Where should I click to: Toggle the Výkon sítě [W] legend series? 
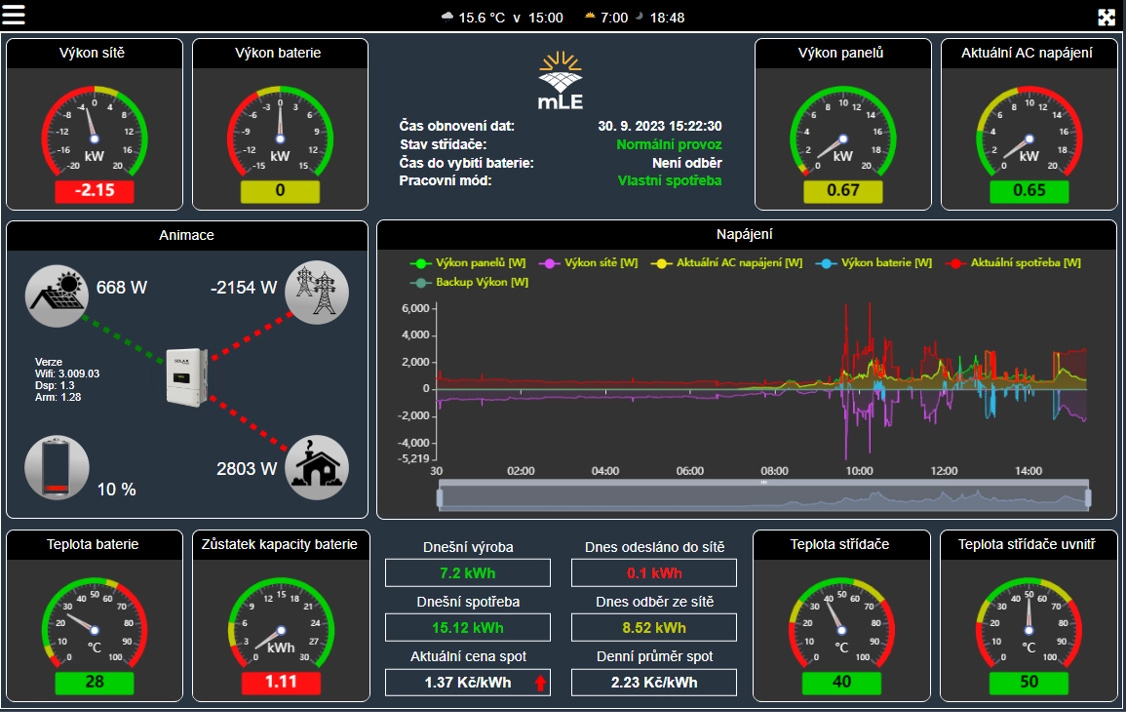point(590,263)
